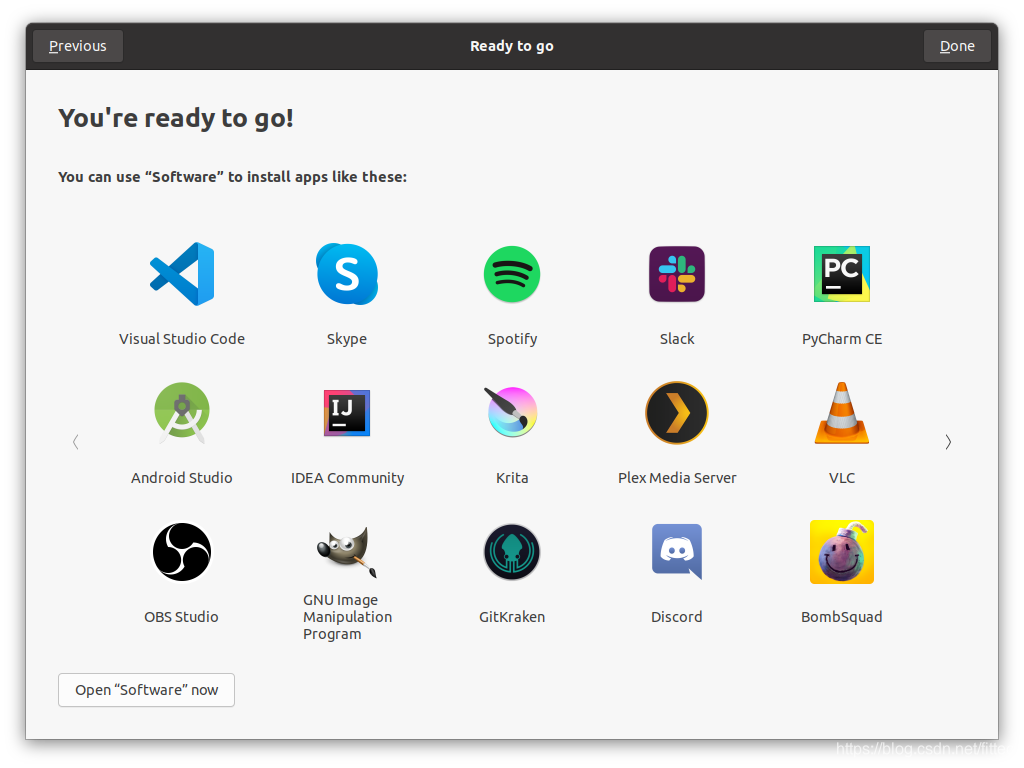Click the "Plex Media Server" label text
This screenshot has height=768, width=1024.
click(x=677, y=478)
